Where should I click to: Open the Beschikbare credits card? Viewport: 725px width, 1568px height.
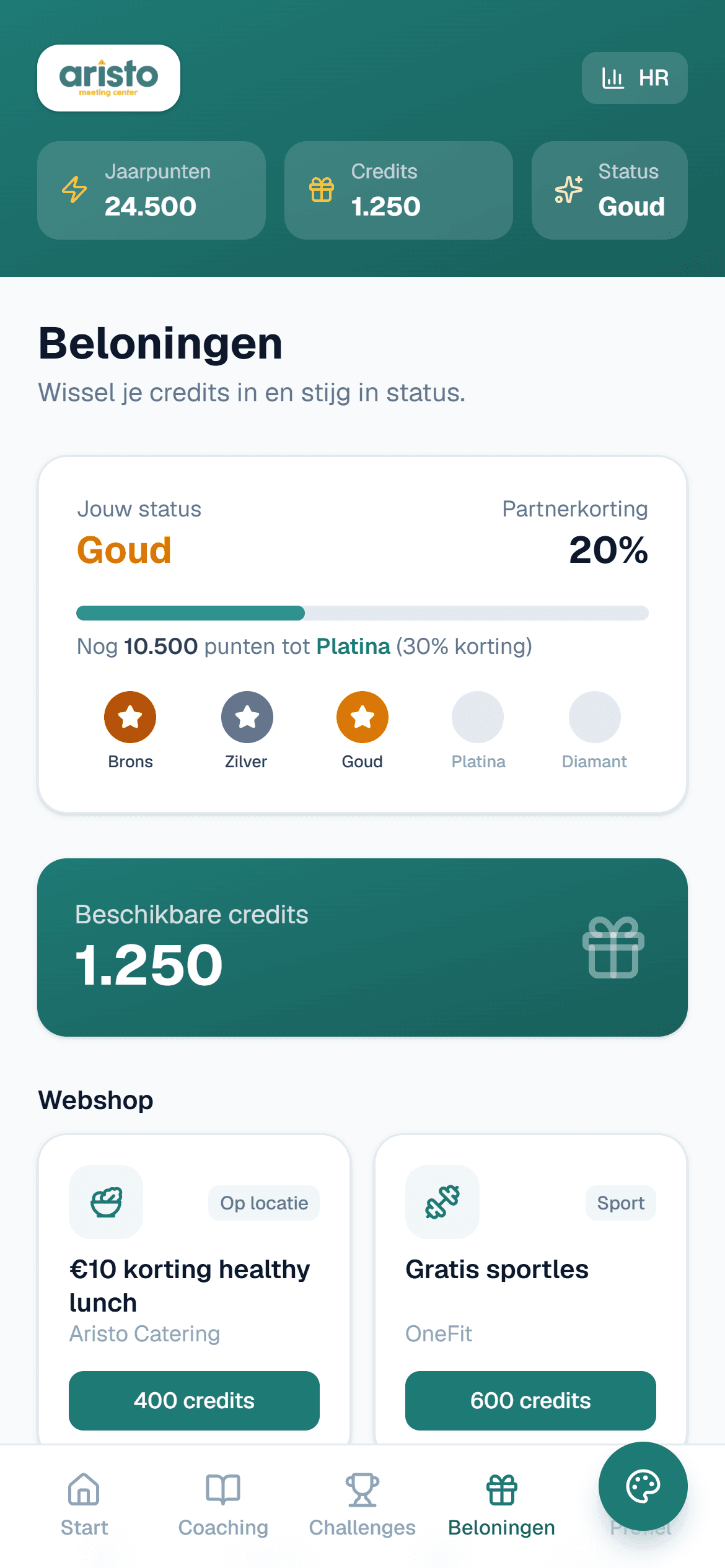[362, 947]
